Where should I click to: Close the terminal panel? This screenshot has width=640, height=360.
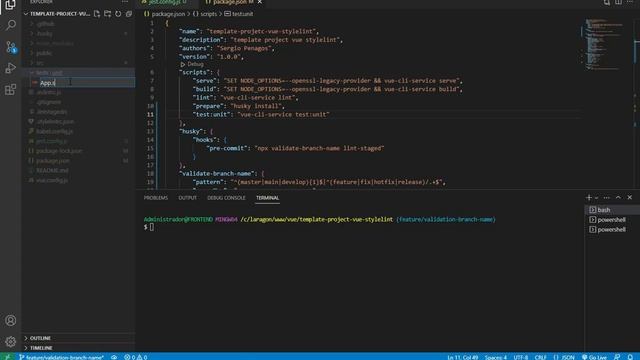(629, 198)
